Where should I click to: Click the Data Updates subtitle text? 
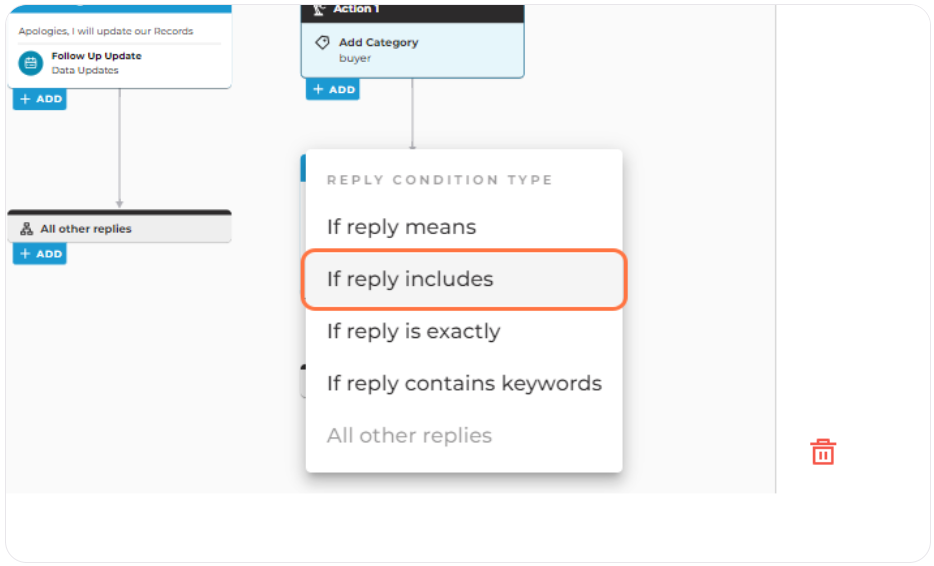pos(85,70)
